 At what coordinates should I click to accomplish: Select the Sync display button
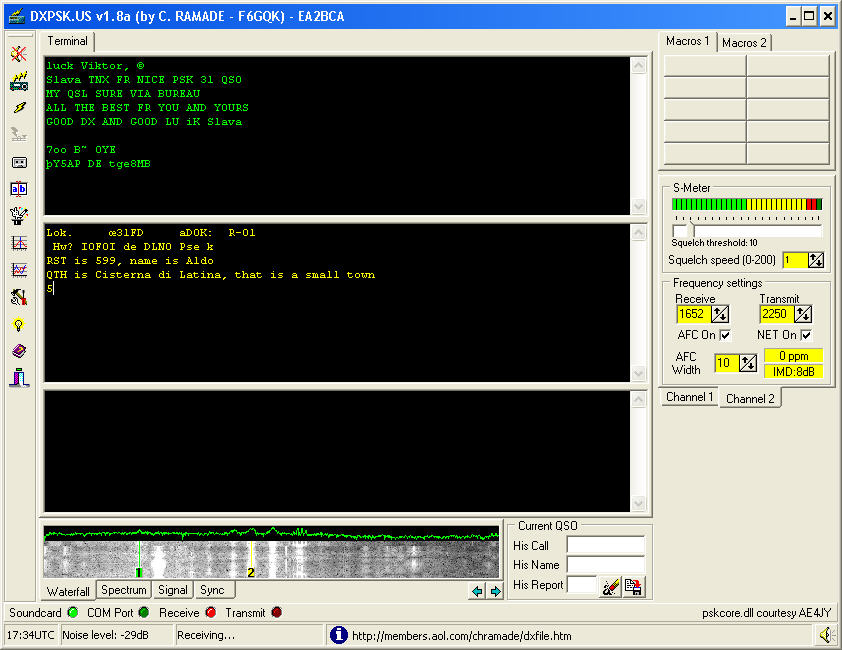point(211,590)
